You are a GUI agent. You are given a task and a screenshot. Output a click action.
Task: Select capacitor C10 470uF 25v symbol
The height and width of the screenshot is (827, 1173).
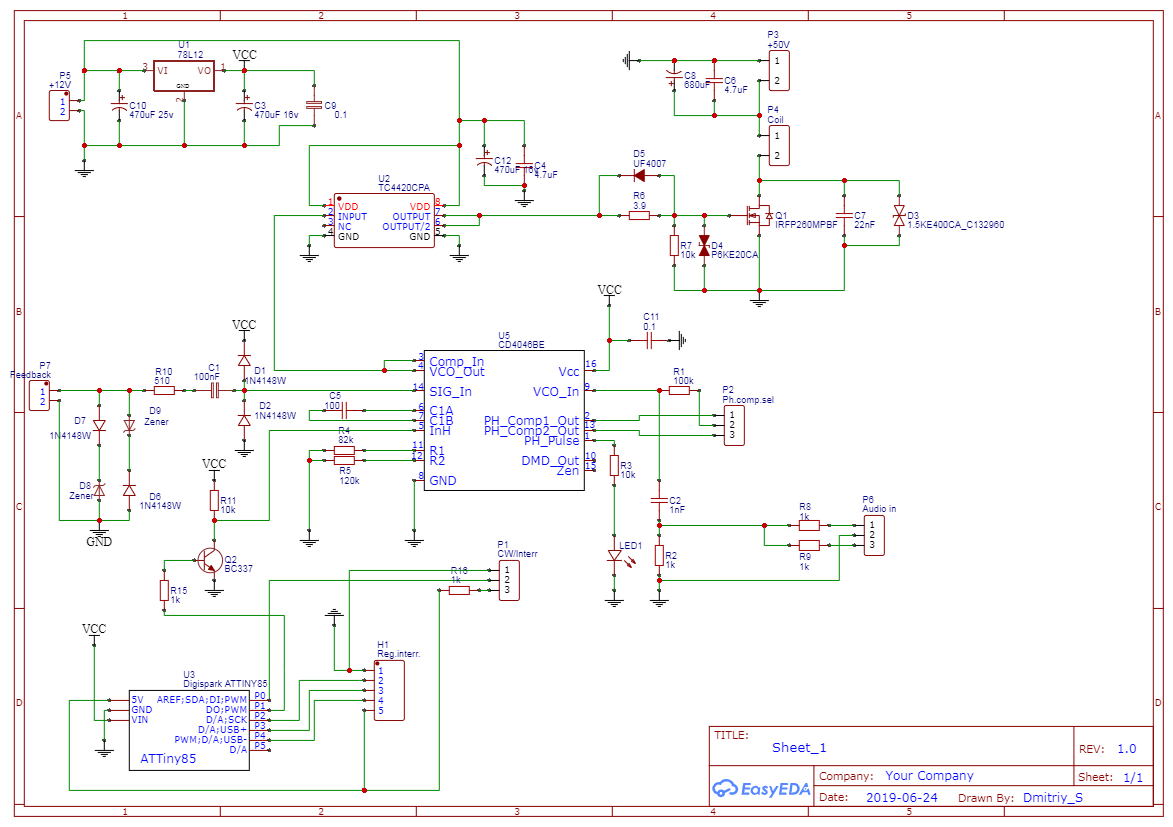click(x=119, y=106)
